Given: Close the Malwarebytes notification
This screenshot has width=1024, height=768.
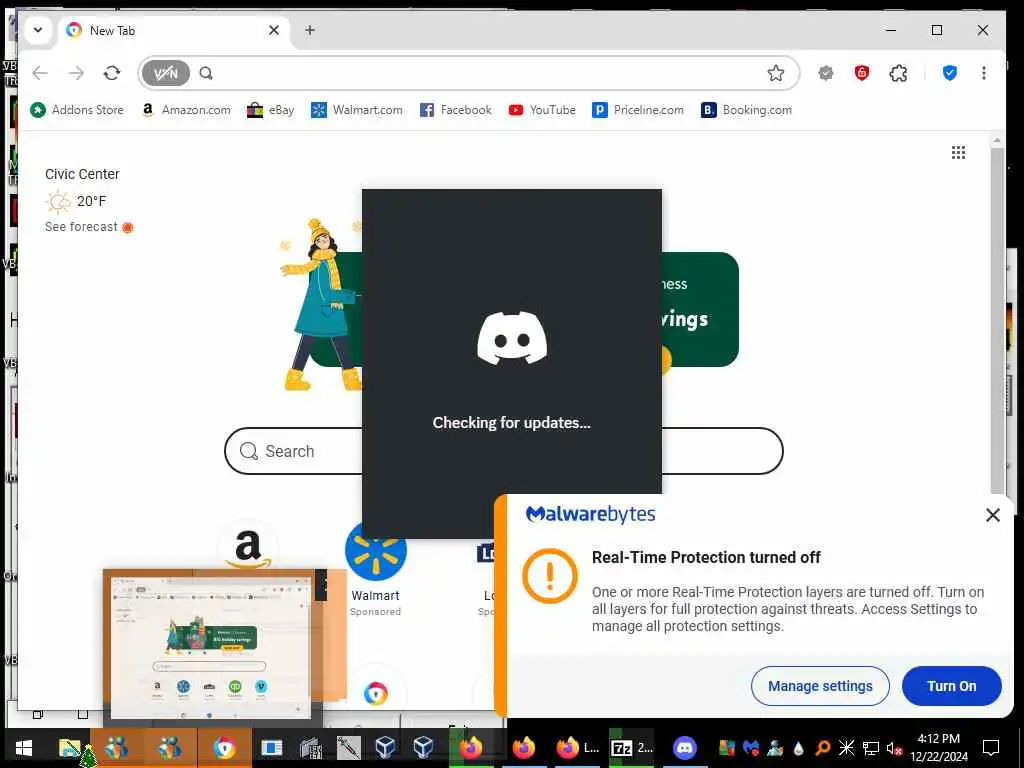Looking at the screenshot, I should 993,515.
